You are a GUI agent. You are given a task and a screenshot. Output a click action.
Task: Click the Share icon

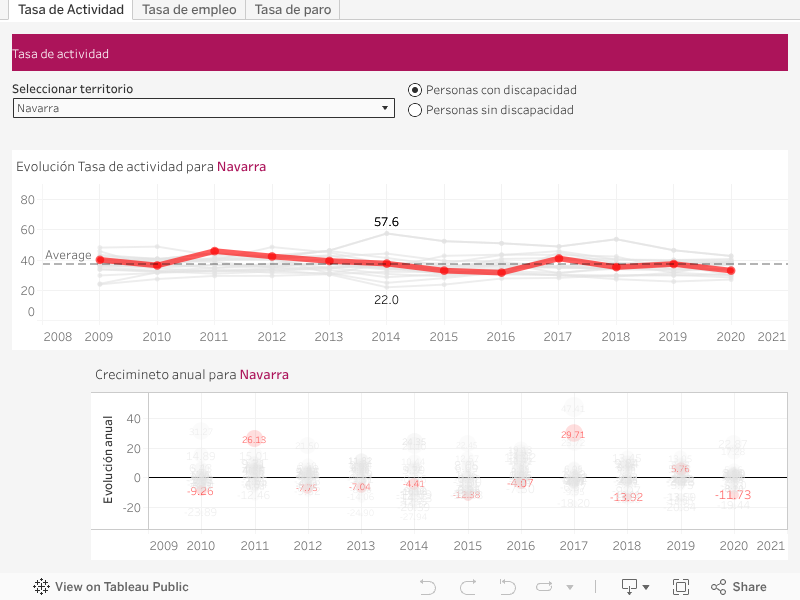(x=739, y=587)
